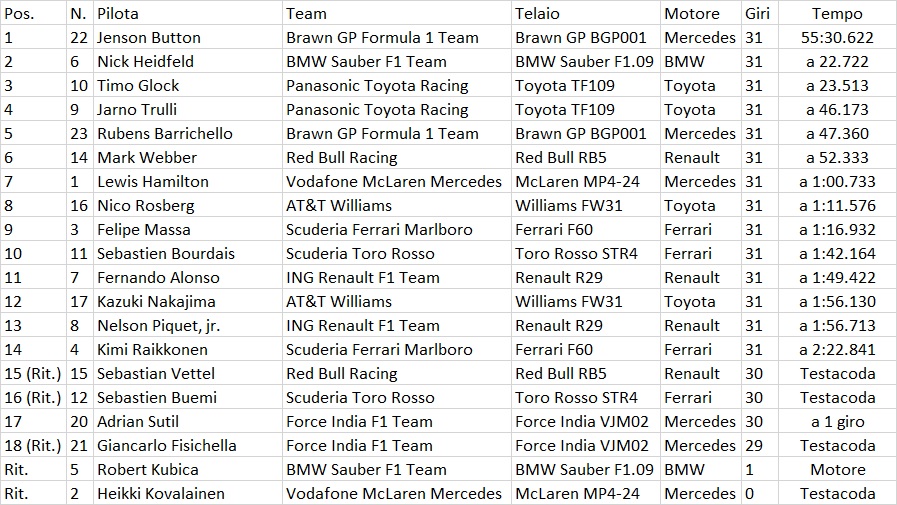
Task: Click the Robert Kubica cell
Action: (188, 470)
